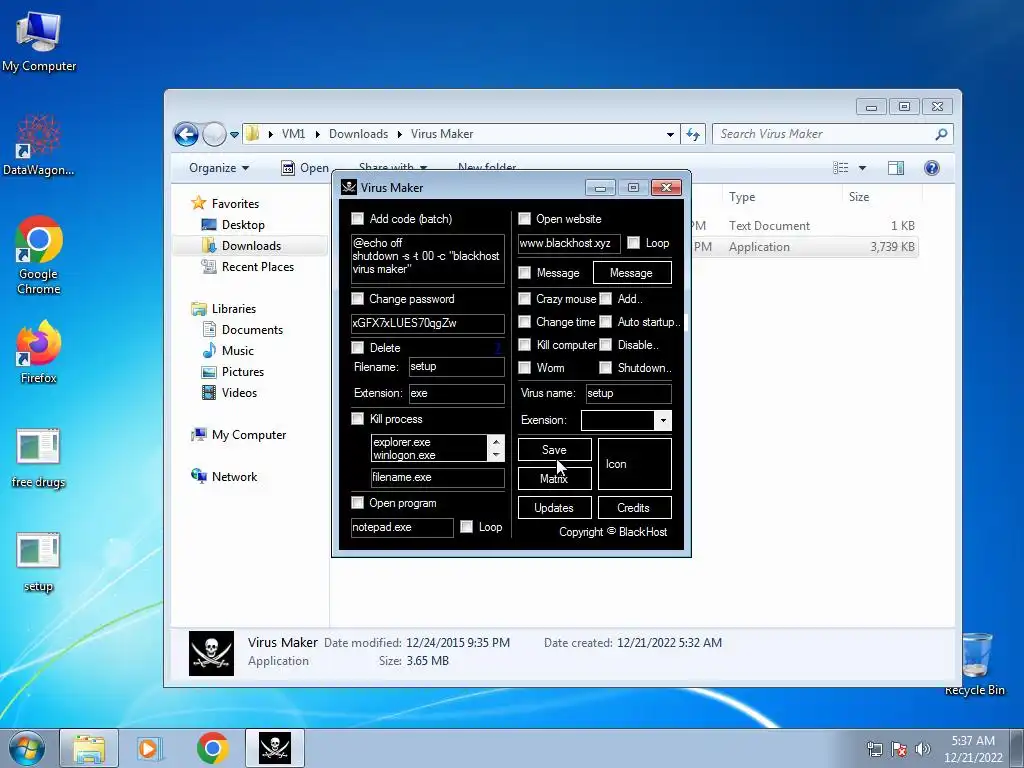Open Windows Explorer from taskbar

point(89,748)
